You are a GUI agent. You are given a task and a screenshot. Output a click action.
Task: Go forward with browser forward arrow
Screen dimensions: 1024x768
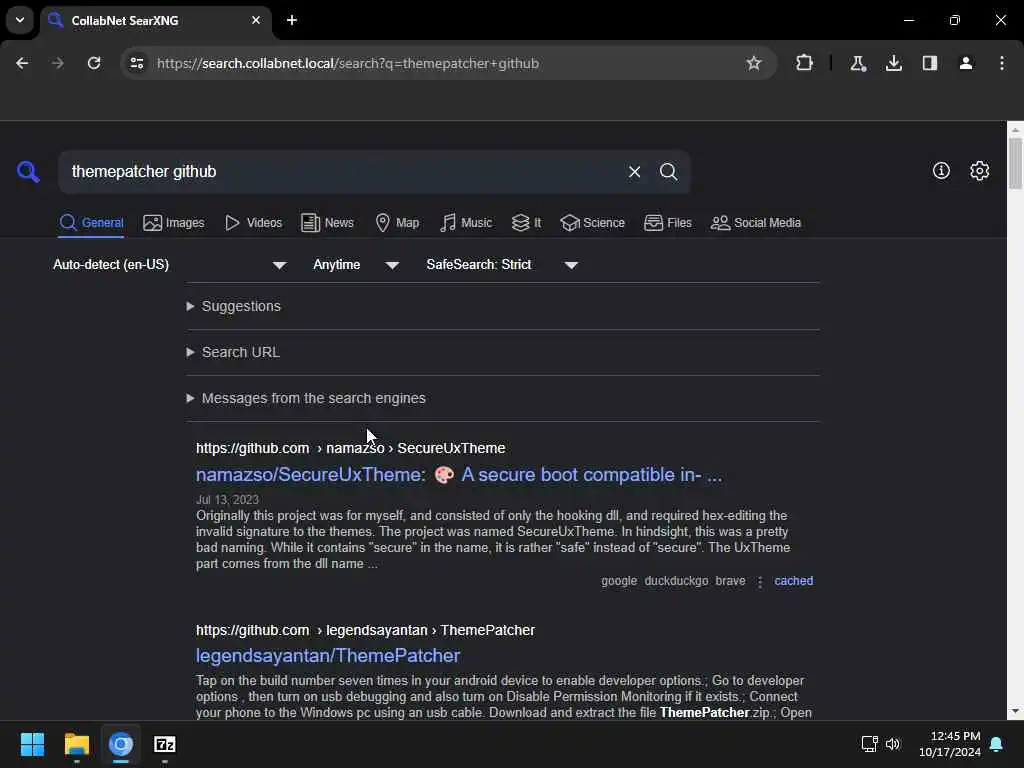pyautogui.click(x=58, y=63)
